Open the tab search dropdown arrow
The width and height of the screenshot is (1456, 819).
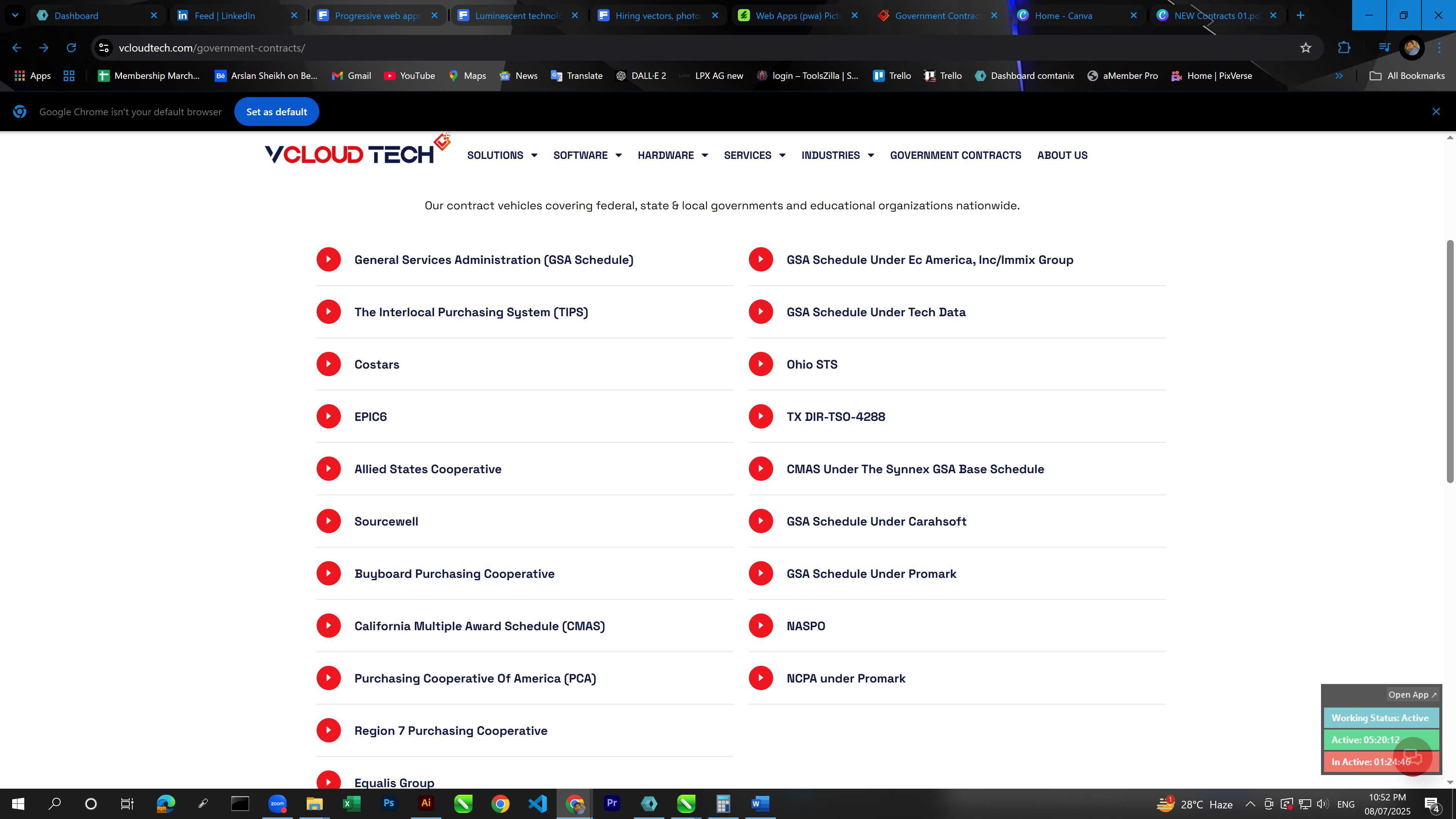(x=15, y=15)
